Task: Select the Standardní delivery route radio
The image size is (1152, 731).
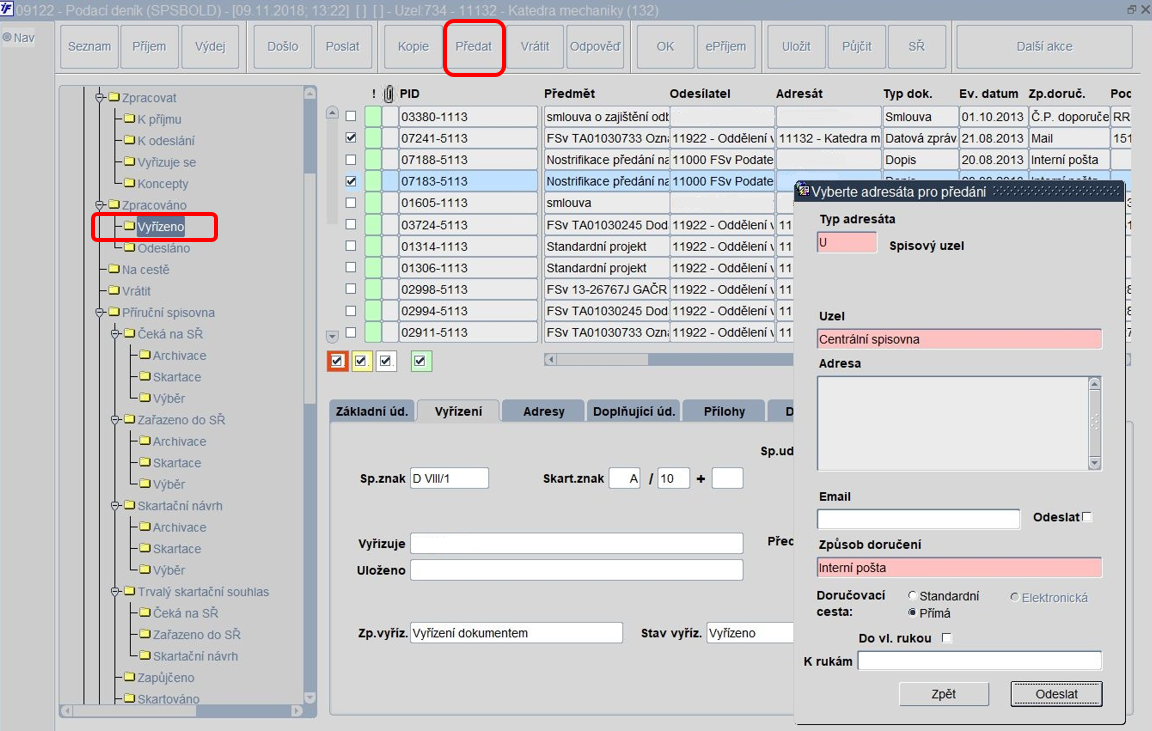Action: coord(912,596)
